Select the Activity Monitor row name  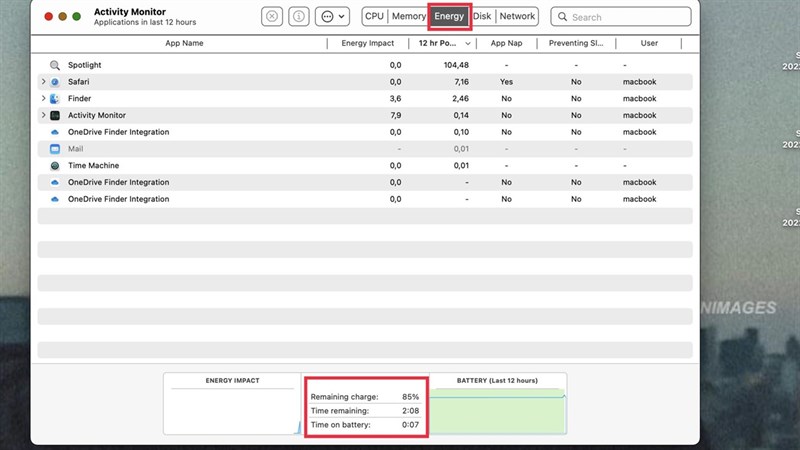point(97,115)
